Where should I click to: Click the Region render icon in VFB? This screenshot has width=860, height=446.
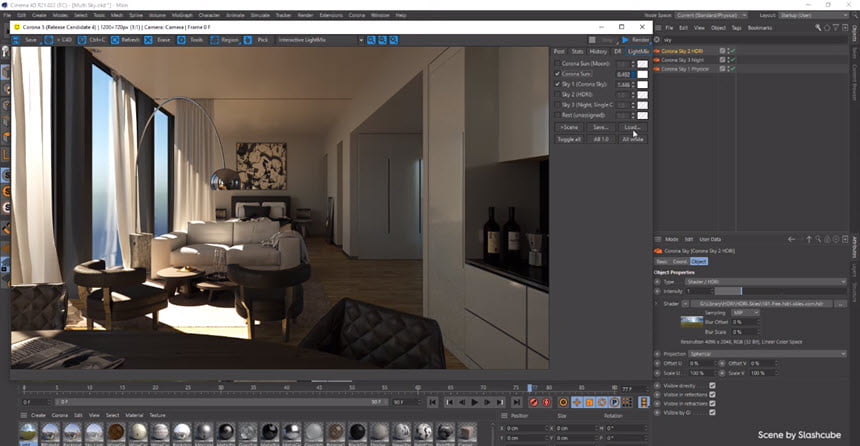click(214, 40)
